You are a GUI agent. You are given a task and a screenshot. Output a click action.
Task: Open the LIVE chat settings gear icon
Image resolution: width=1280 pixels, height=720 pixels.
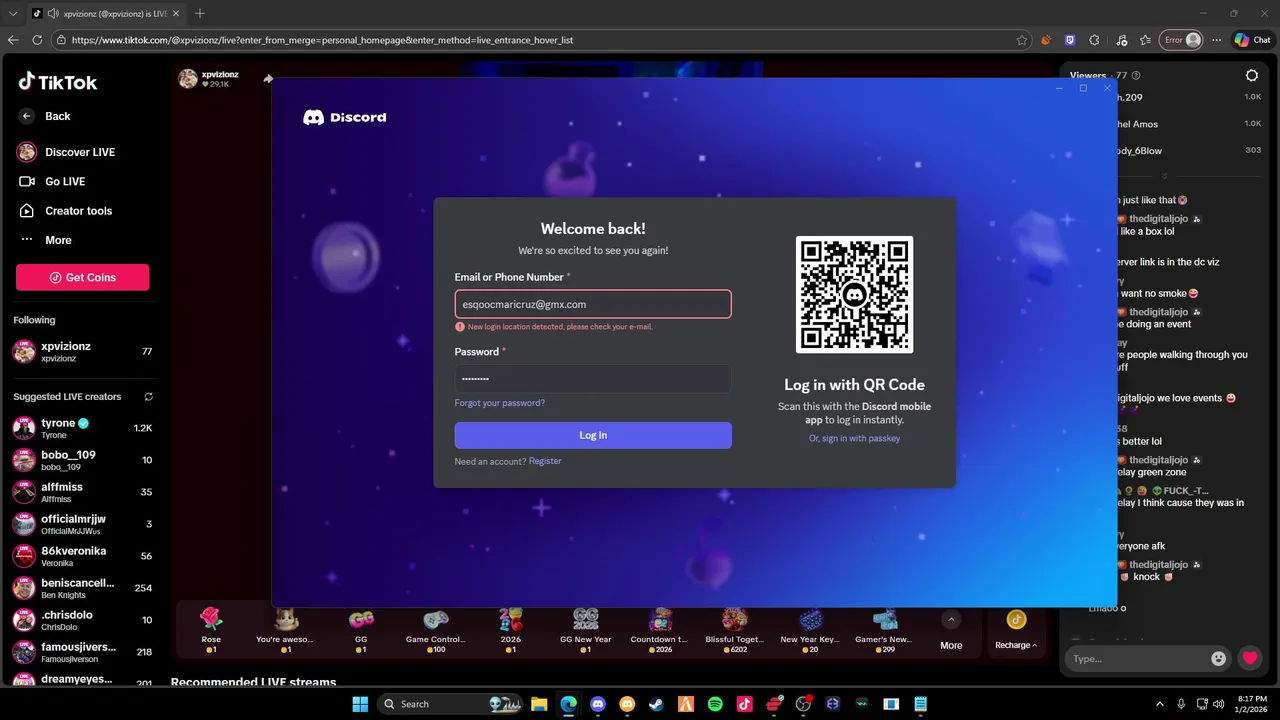tap(1252, 75)
